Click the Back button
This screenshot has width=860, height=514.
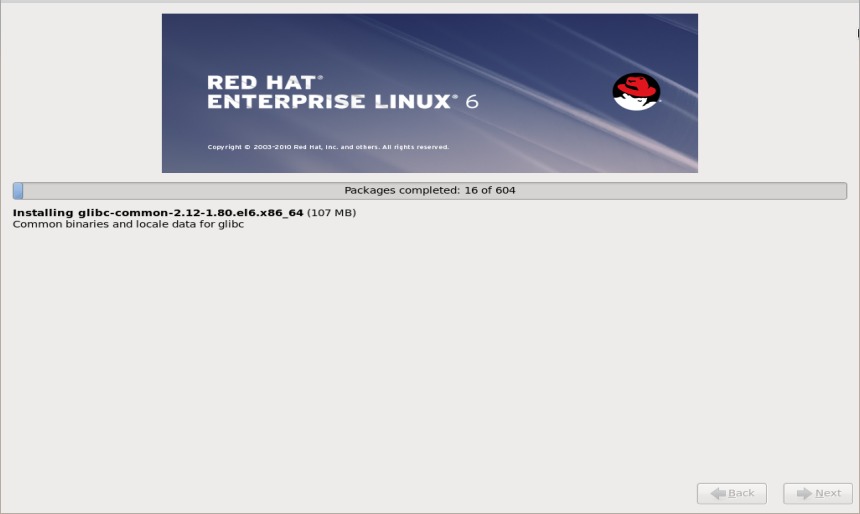(x=732, y=493)
